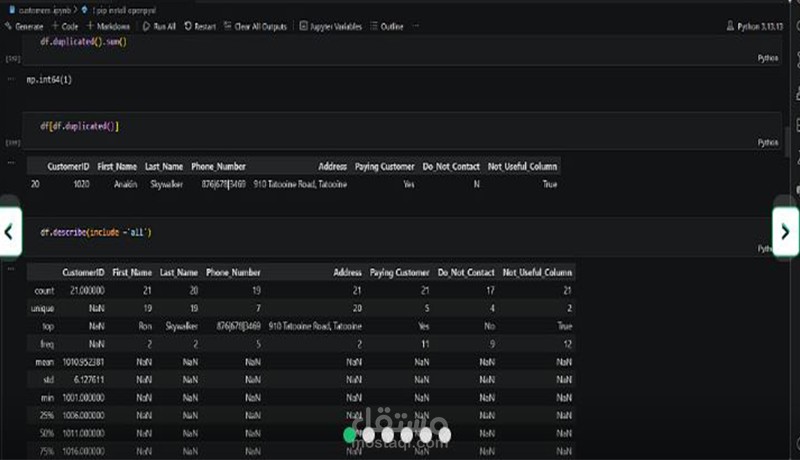Open the toolbar's more actions ellipsis
The image size is (800, 460).
[x=416, y=26]
